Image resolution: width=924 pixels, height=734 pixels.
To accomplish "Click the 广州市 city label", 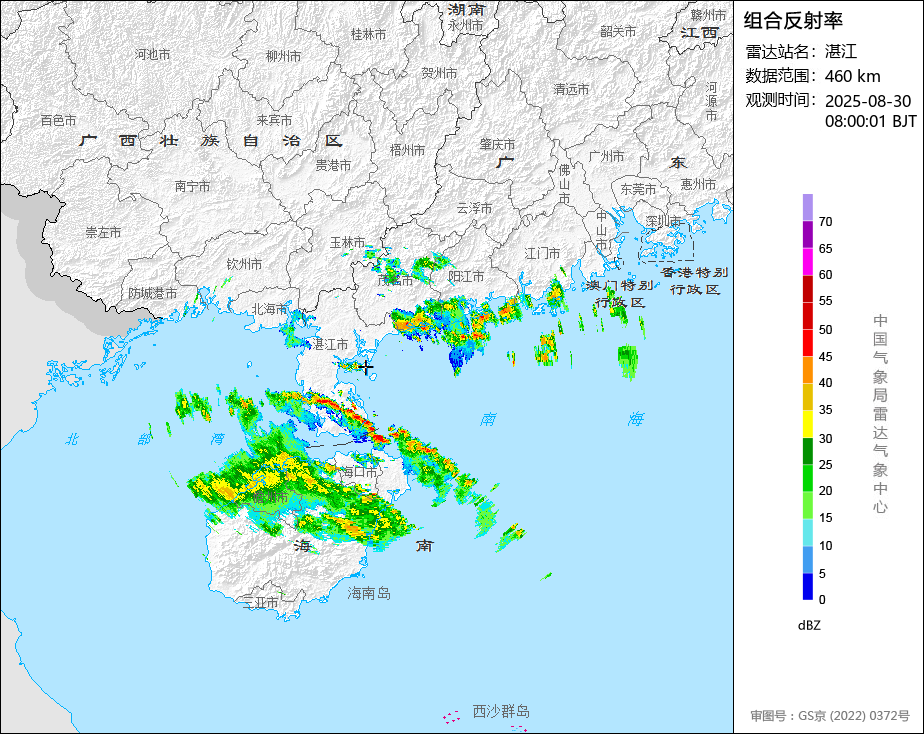I will click(606, 156).
